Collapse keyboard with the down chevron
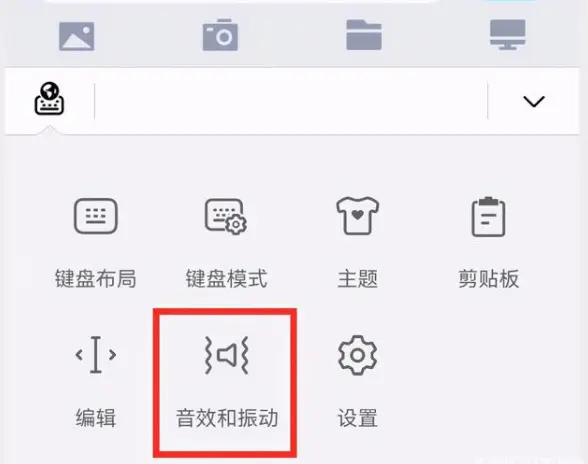The width and height of the screenshot is (588, 464). click(x=534, y=101)
